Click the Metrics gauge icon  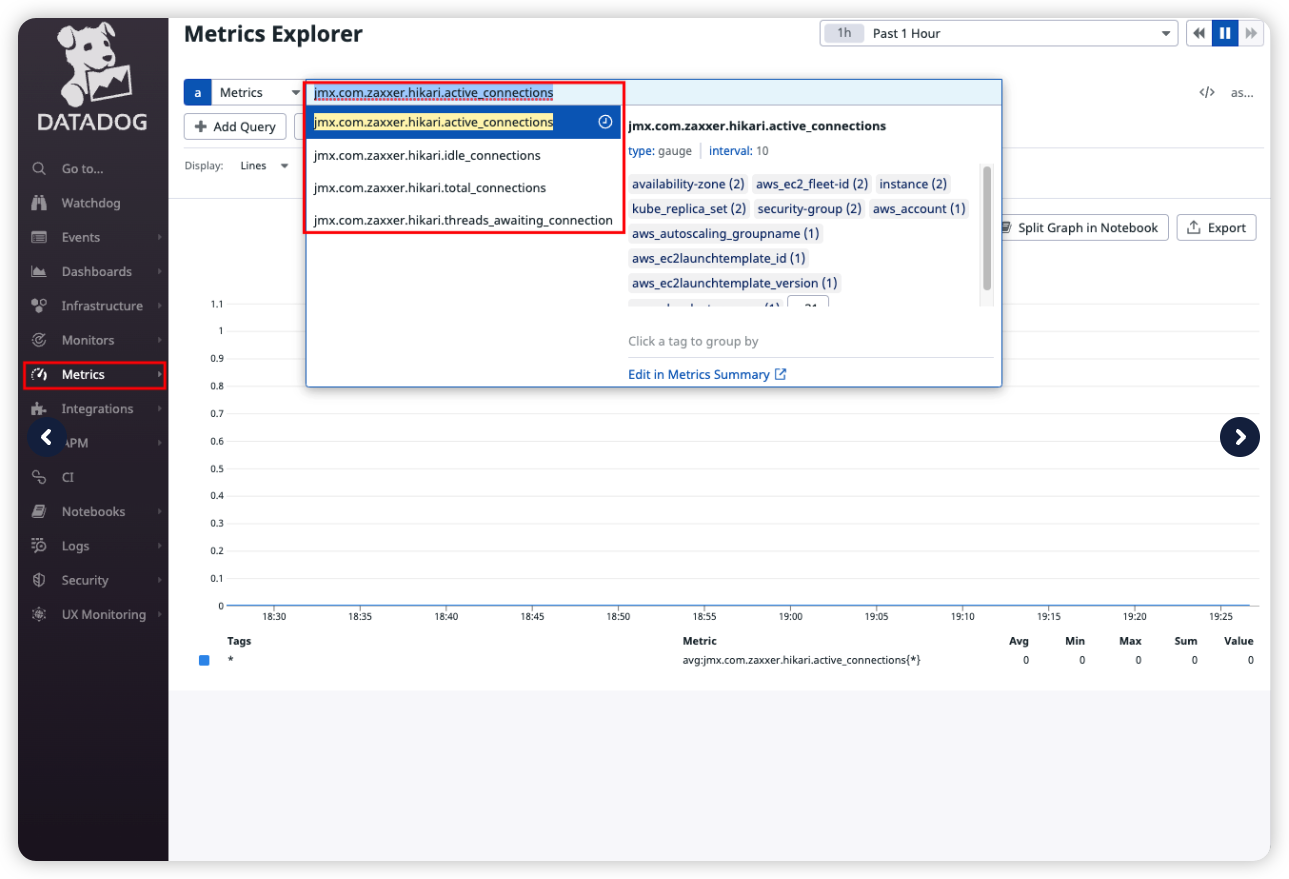click(39, 374)
